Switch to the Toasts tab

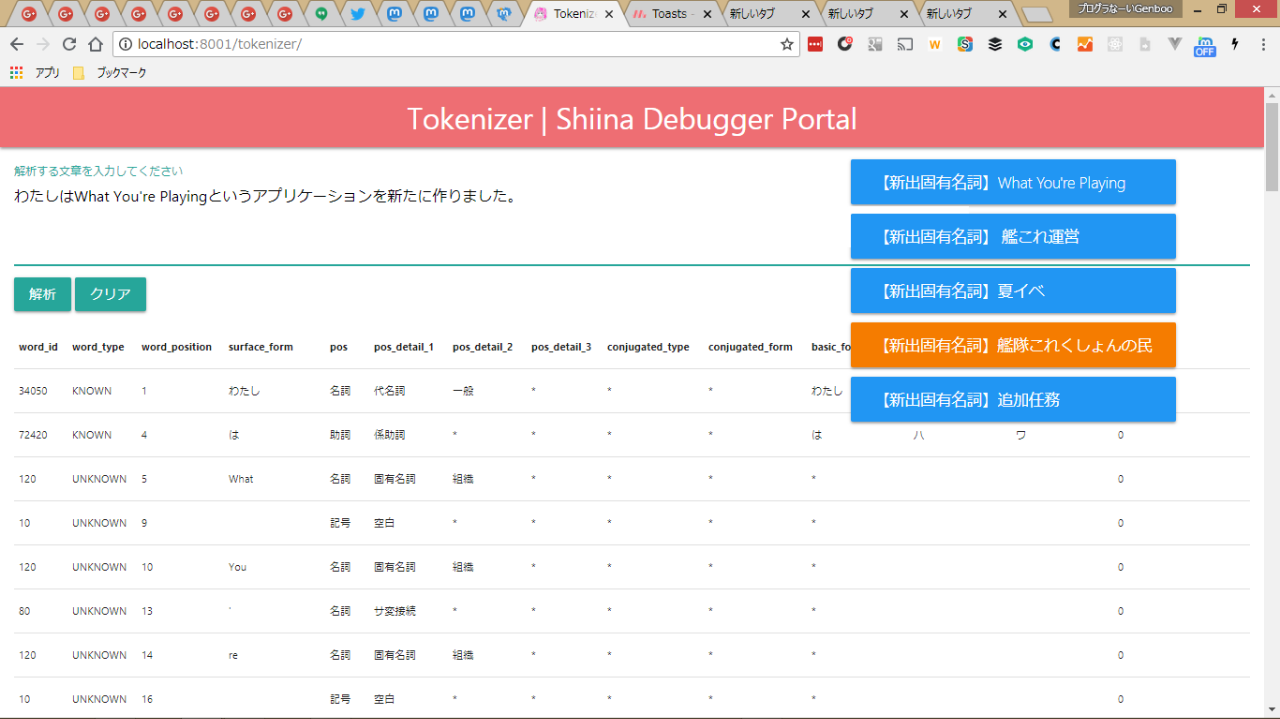coord(668,14)
